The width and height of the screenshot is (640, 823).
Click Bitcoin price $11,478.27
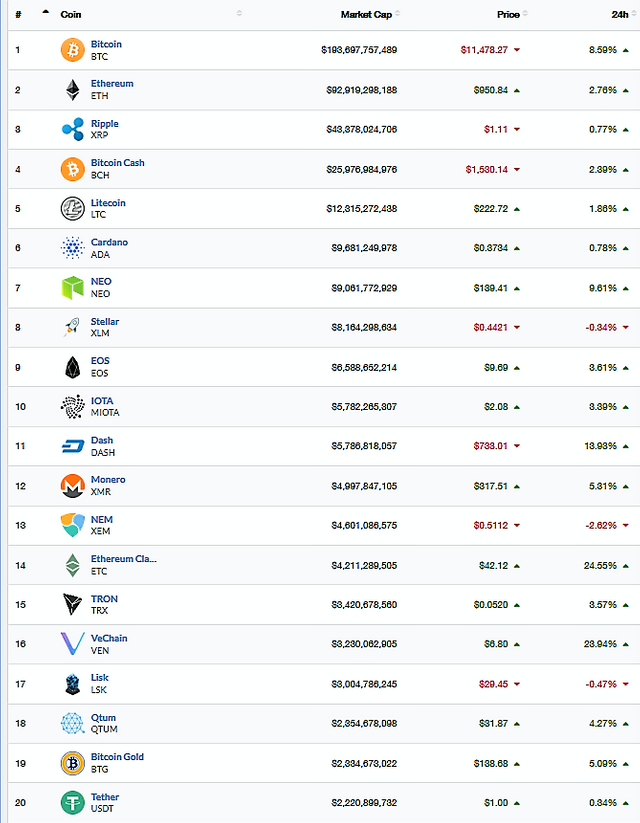click(484, 50)
